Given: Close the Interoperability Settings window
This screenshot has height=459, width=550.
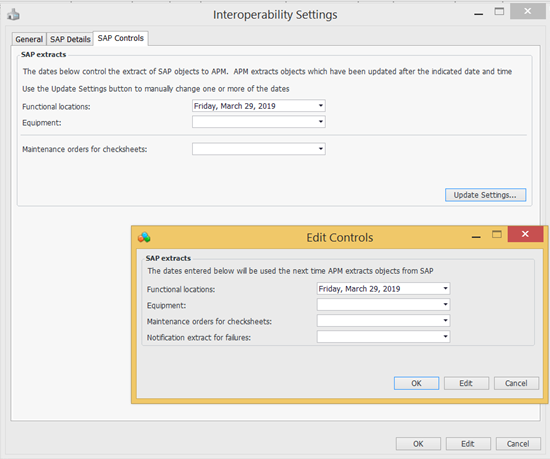Looking at the screenshot, I should click(x=528, y=11).
